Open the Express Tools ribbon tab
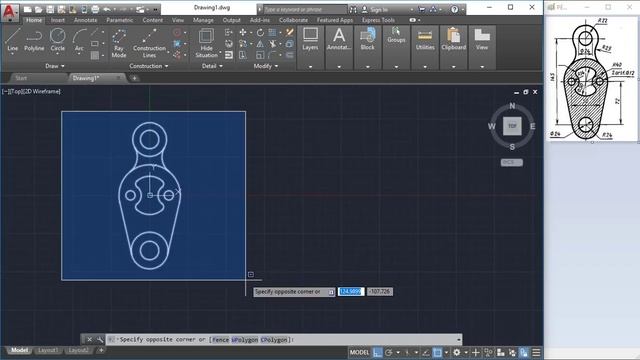Screen dimensions: 640x360 [x=378, y=20]
